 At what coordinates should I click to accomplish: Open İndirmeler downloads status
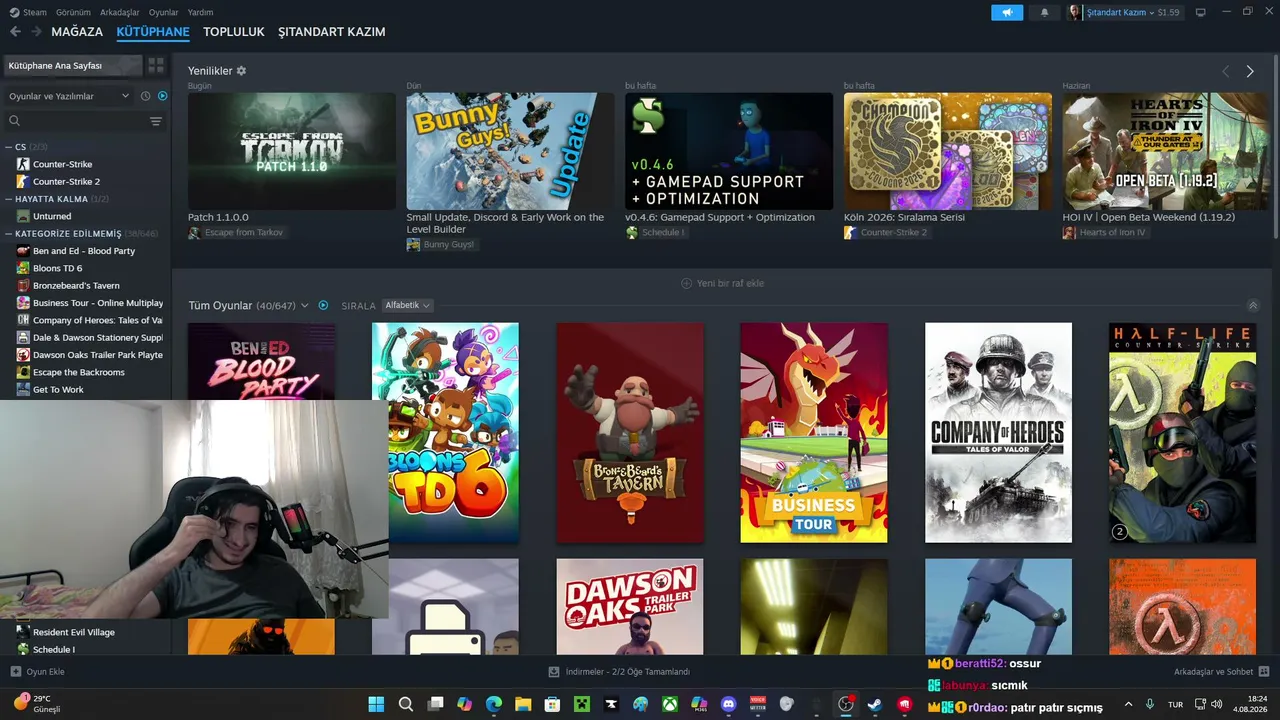(620, 672)
